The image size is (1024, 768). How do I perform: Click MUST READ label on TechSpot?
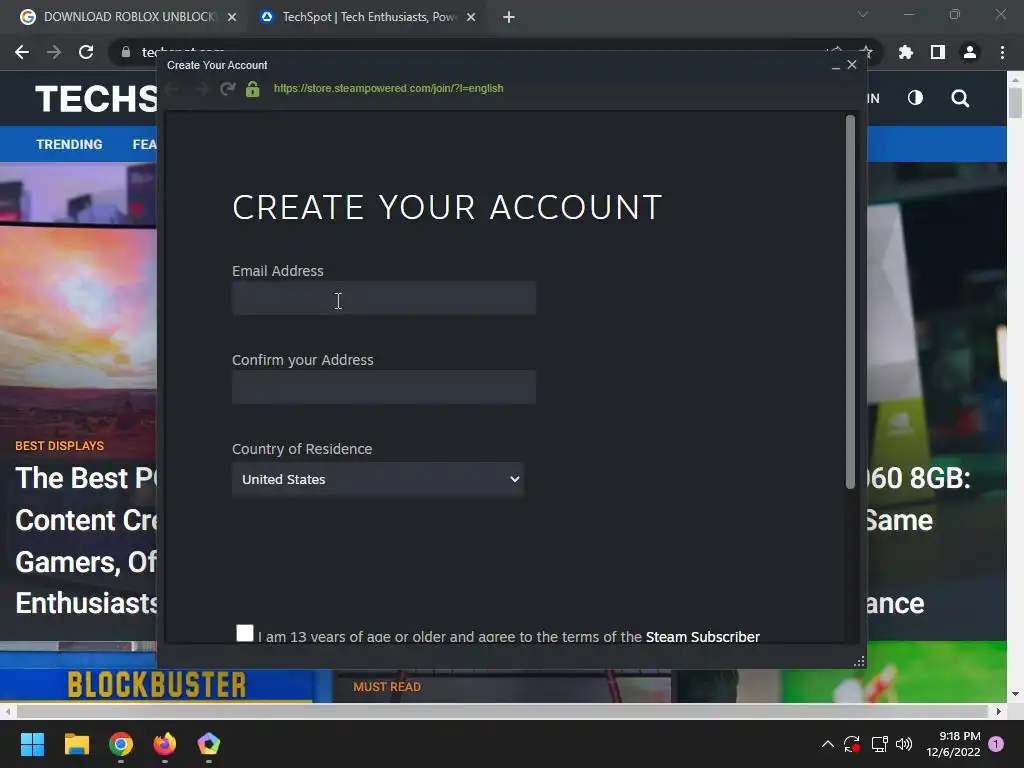387,687
